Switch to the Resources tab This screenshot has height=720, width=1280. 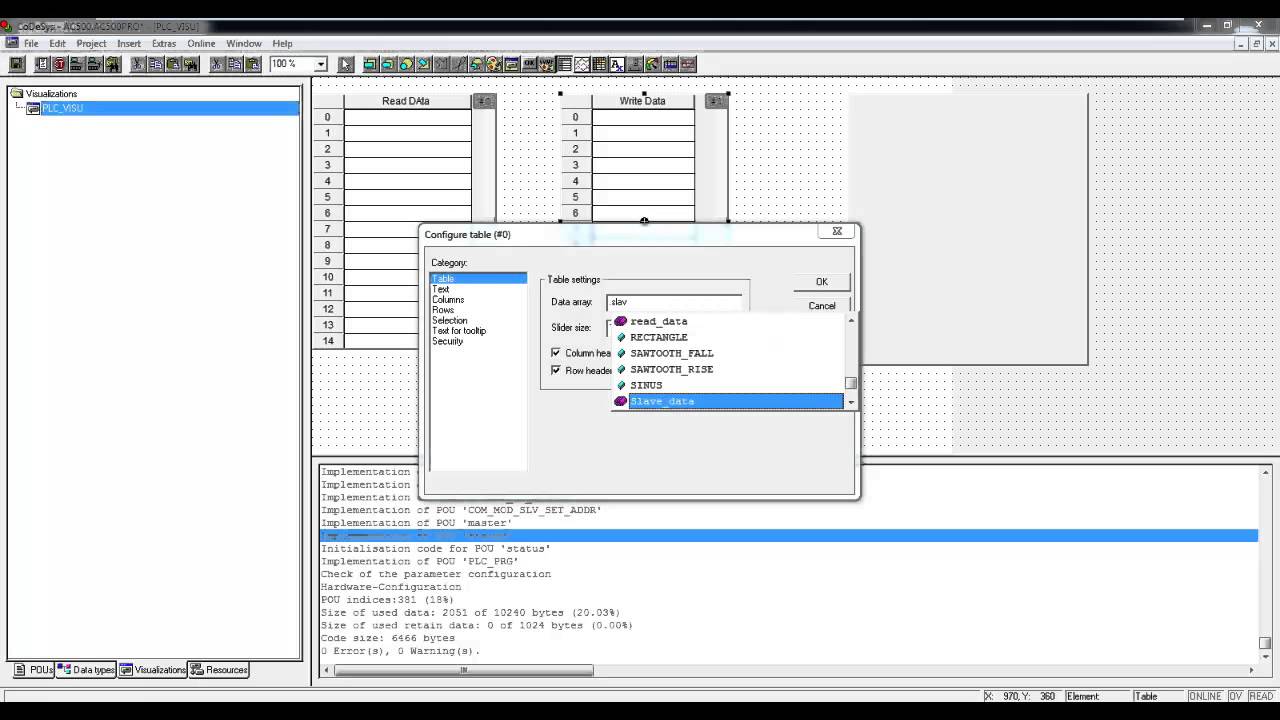pyautogui.click(x=219, y=670)
